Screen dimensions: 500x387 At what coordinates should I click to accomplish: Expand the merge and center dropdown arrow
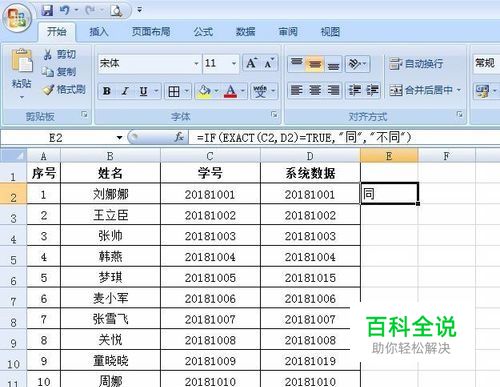tap(459, 90)
